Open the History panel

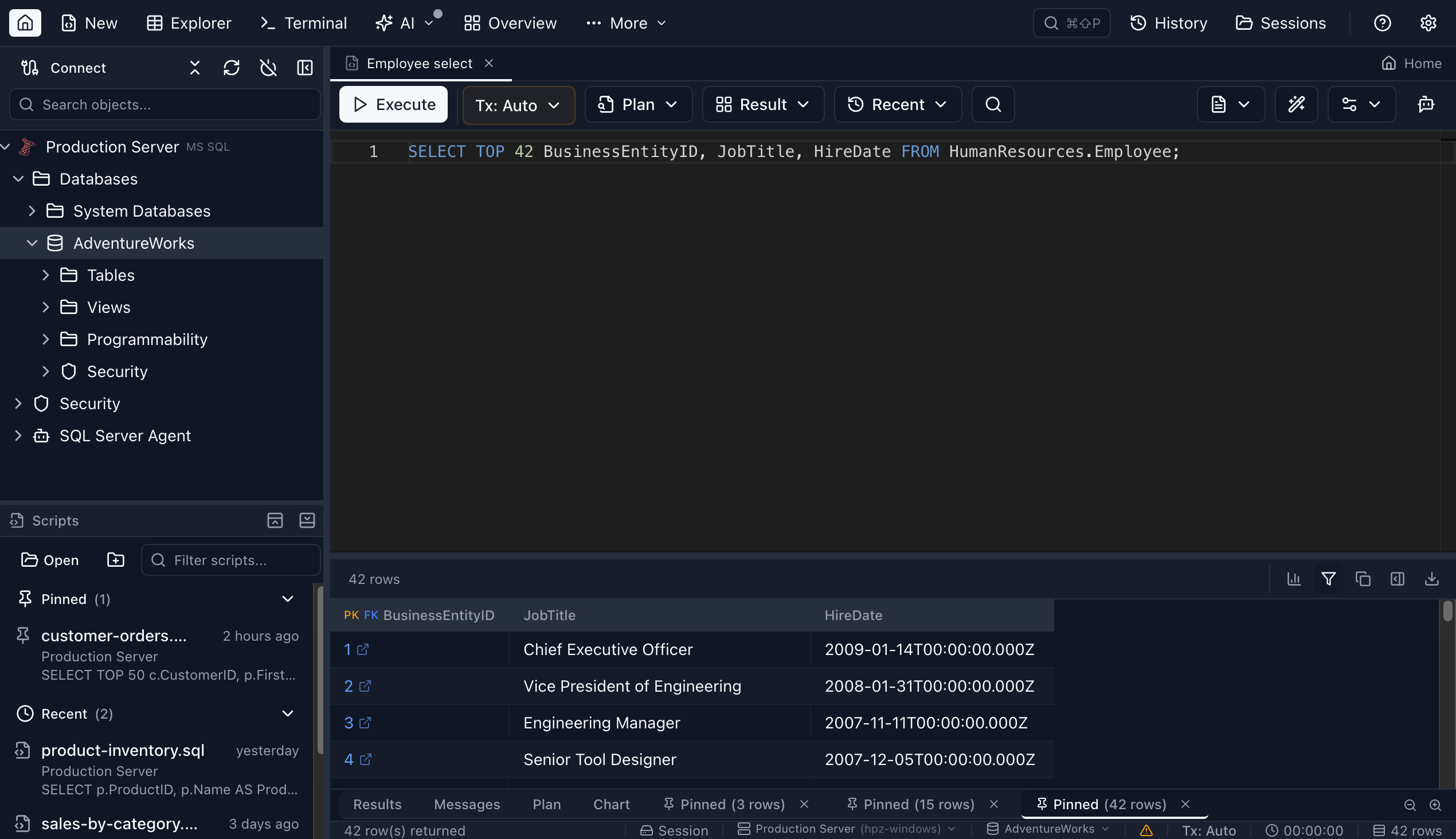[1168, 23]
